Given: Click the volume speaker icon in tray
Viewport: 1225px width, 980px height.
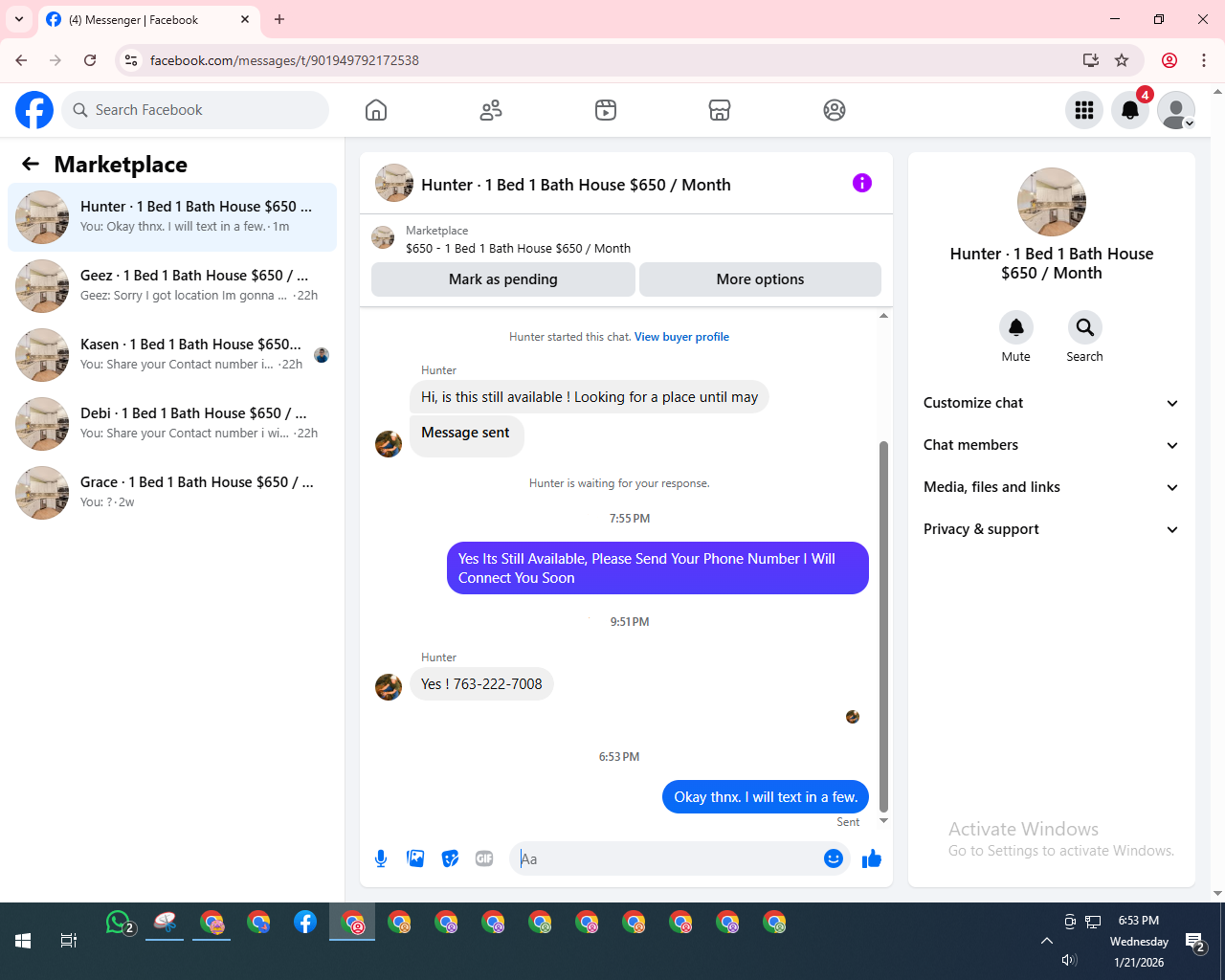Looking at the screenshot, I should (x=1069, y=960).
